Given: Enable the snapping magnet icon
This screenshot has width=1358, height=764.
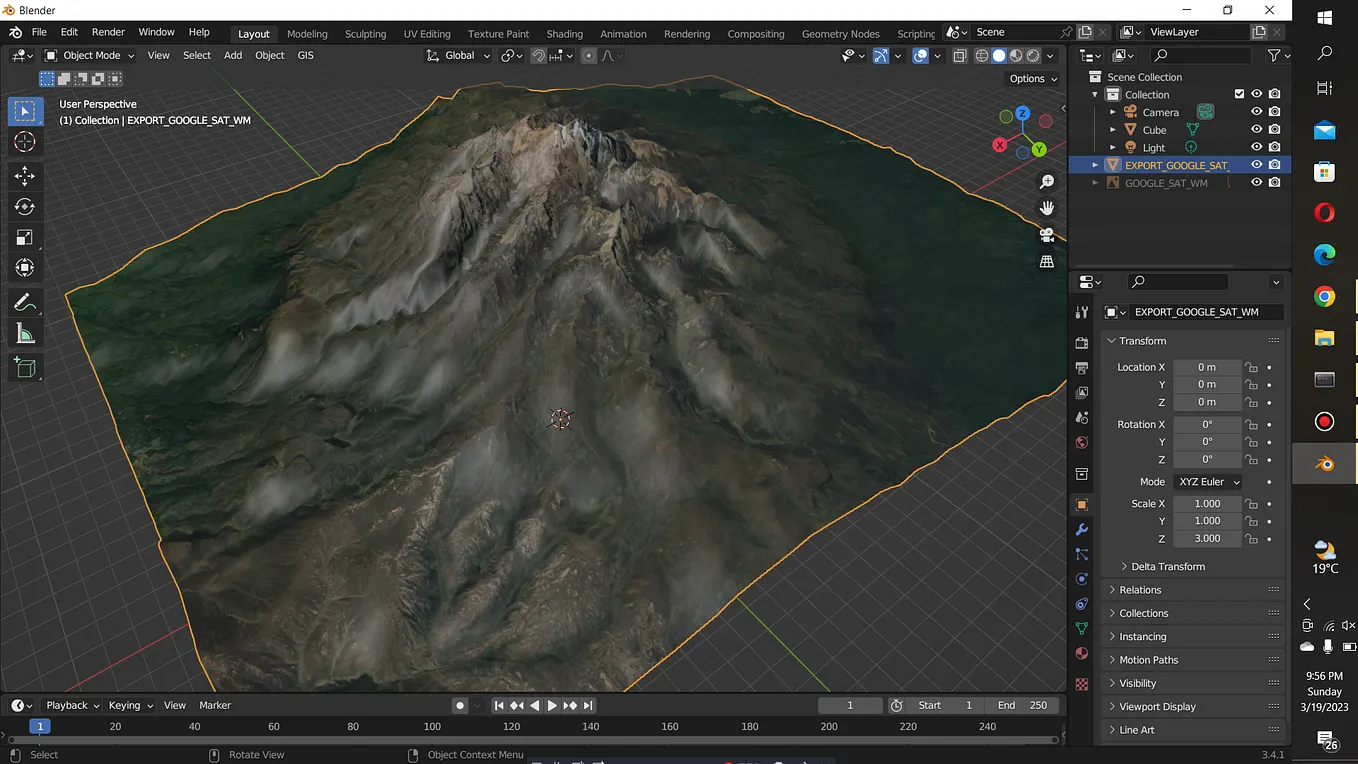Looking at the screenshot, I should tap(537, 55).
